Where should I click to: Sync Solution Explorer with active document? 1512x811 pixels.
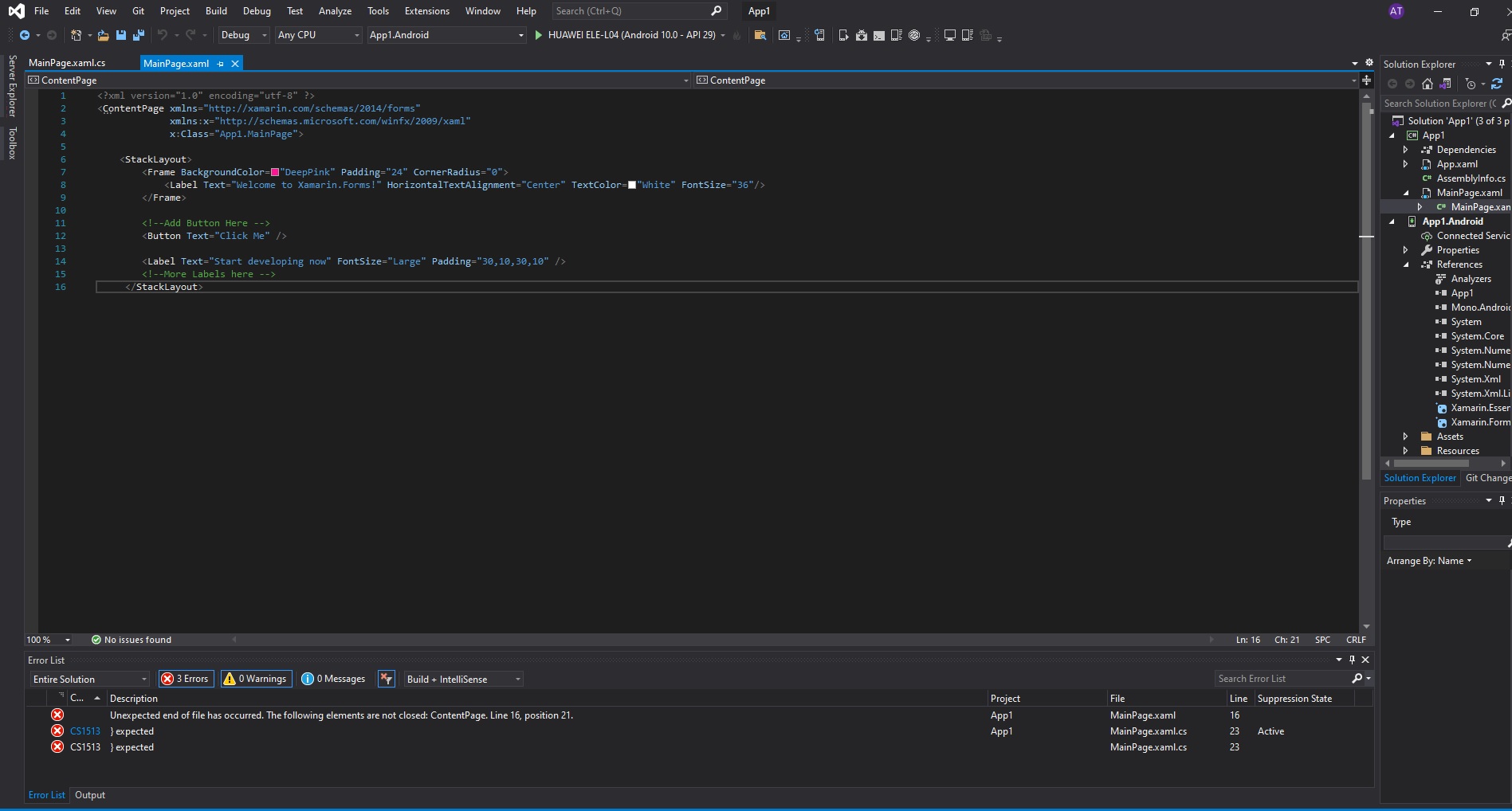click(1445, 84)
